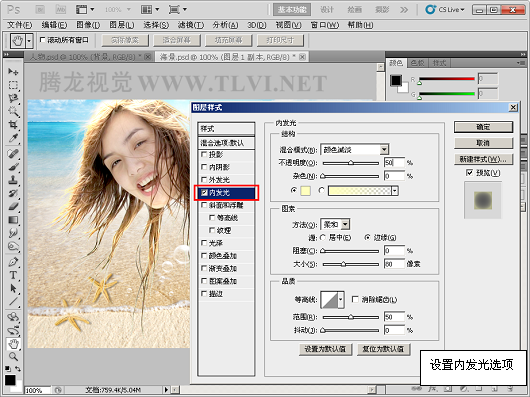Image resolution: width=530 pixels, height=397 pixels.
Task: Select the Move tool
Action: pyautogui.click(x=13, y=71)
